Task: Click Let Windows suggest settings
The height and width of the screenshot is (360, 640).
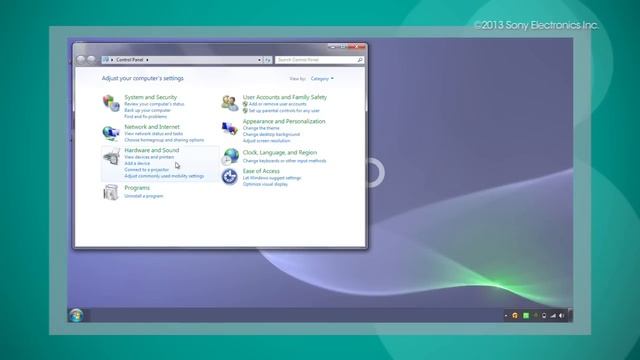Action: tap(272, 178)
